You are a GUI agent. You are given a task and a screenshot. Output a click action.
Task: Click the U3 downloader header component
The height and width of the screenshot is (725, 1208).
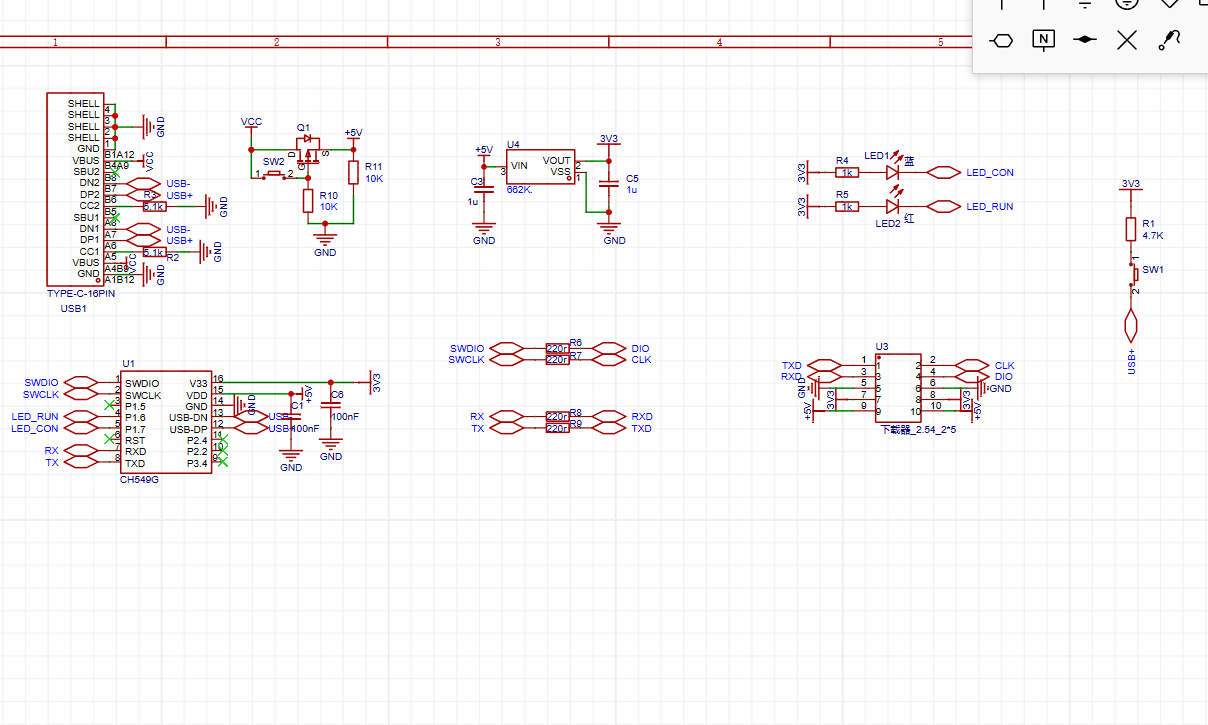click(898, 387)
